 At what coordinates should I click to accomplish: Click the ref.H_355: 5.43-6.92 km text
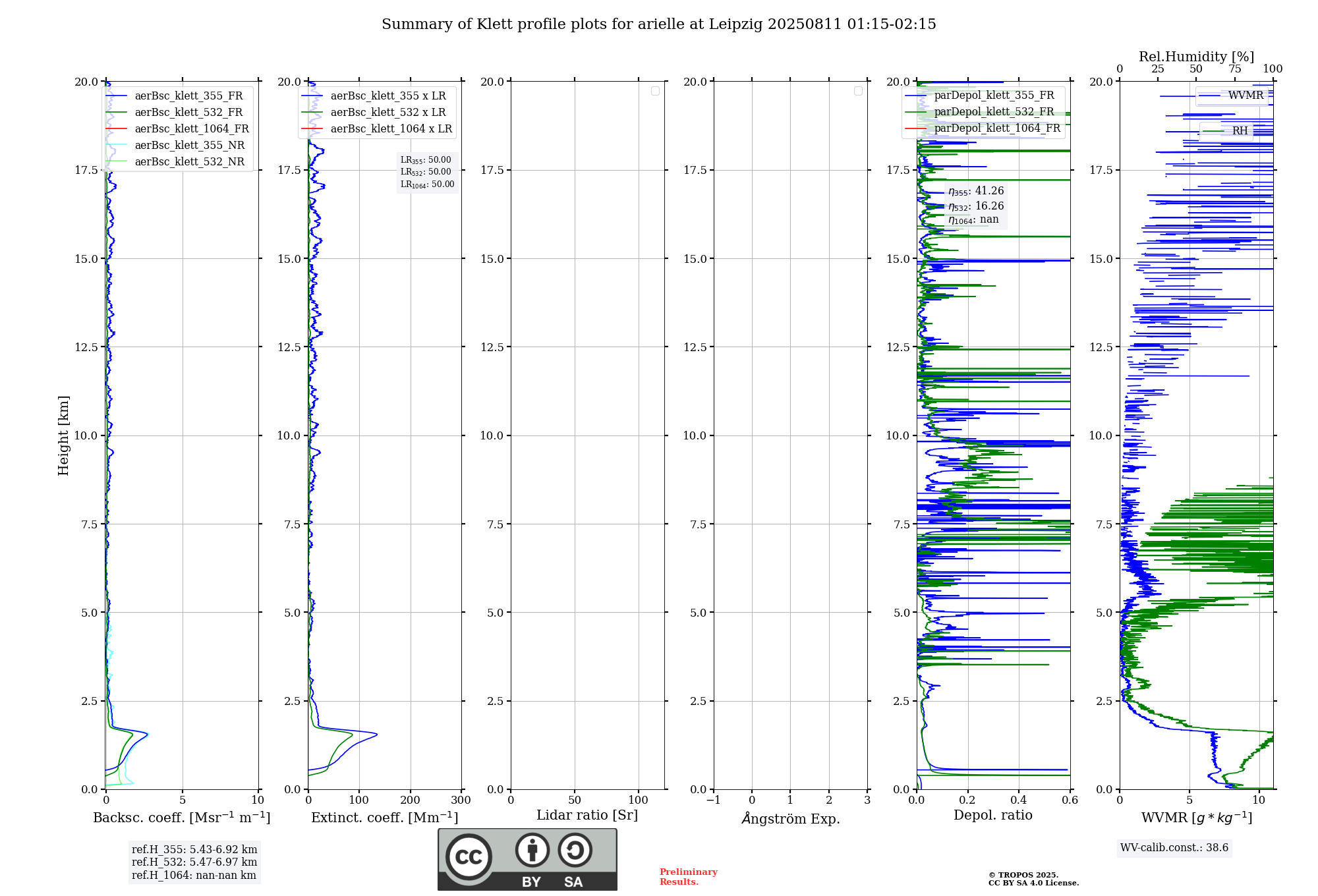pyautogui.click(x=194, y=850)
